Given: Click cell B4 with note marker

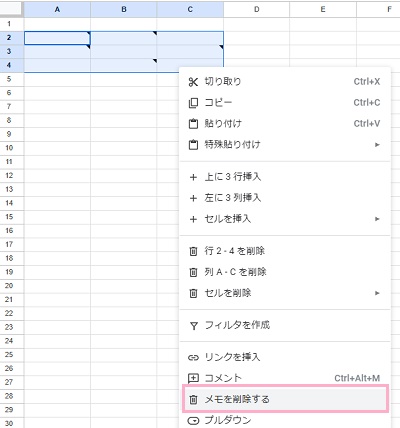Looking at the screenshot, I should pyautogui.click(x=124, y=65).
